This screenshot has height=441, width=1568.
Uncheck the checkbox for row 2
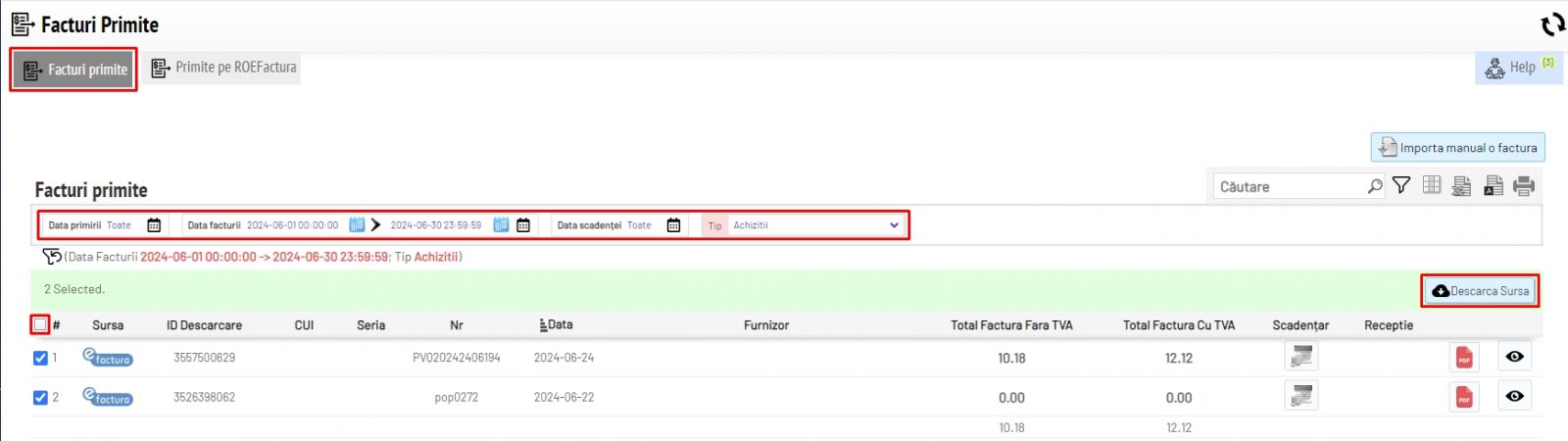click(40, 397)
